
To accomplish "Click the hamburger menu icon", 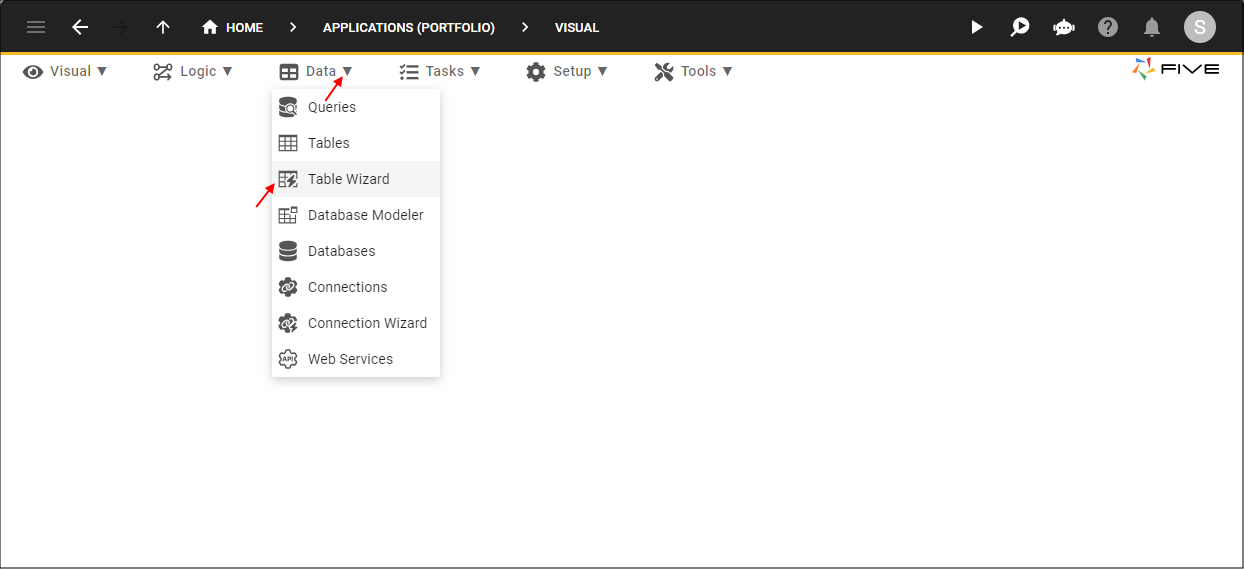I will (36, 27).
